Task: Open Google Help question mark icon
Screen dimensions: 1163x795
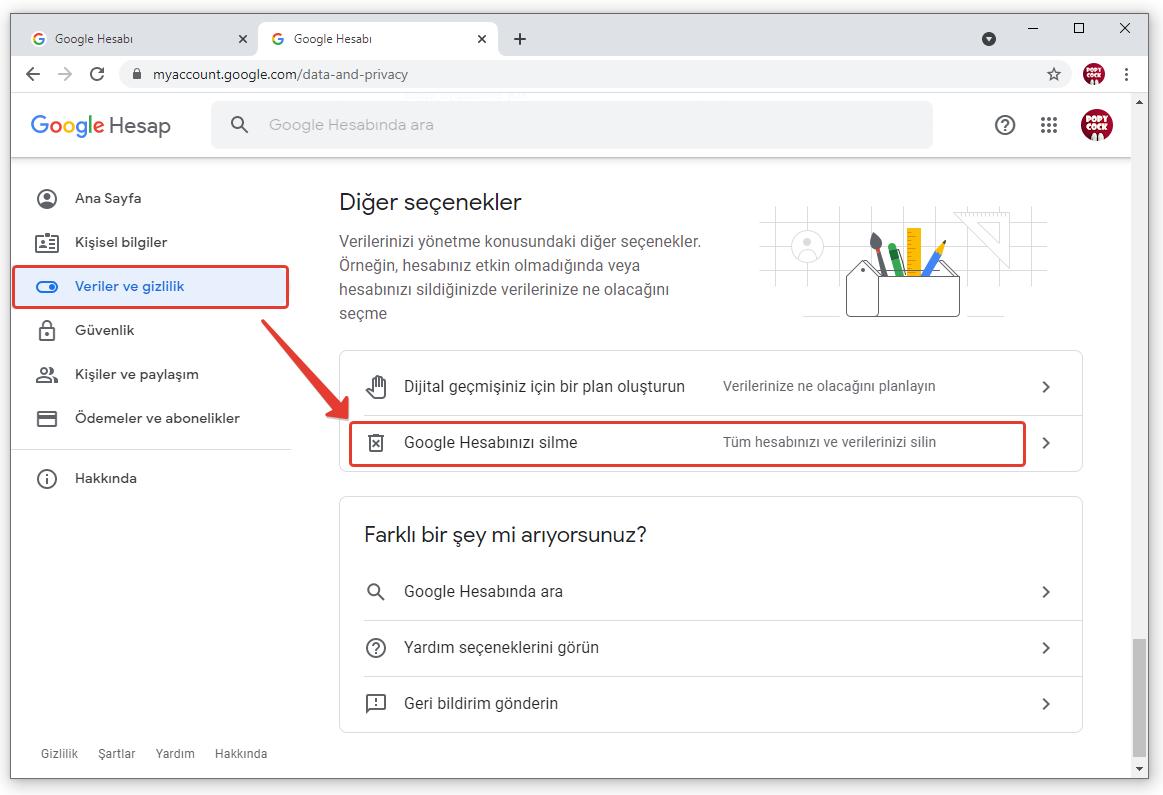Action: (1004, 125)
